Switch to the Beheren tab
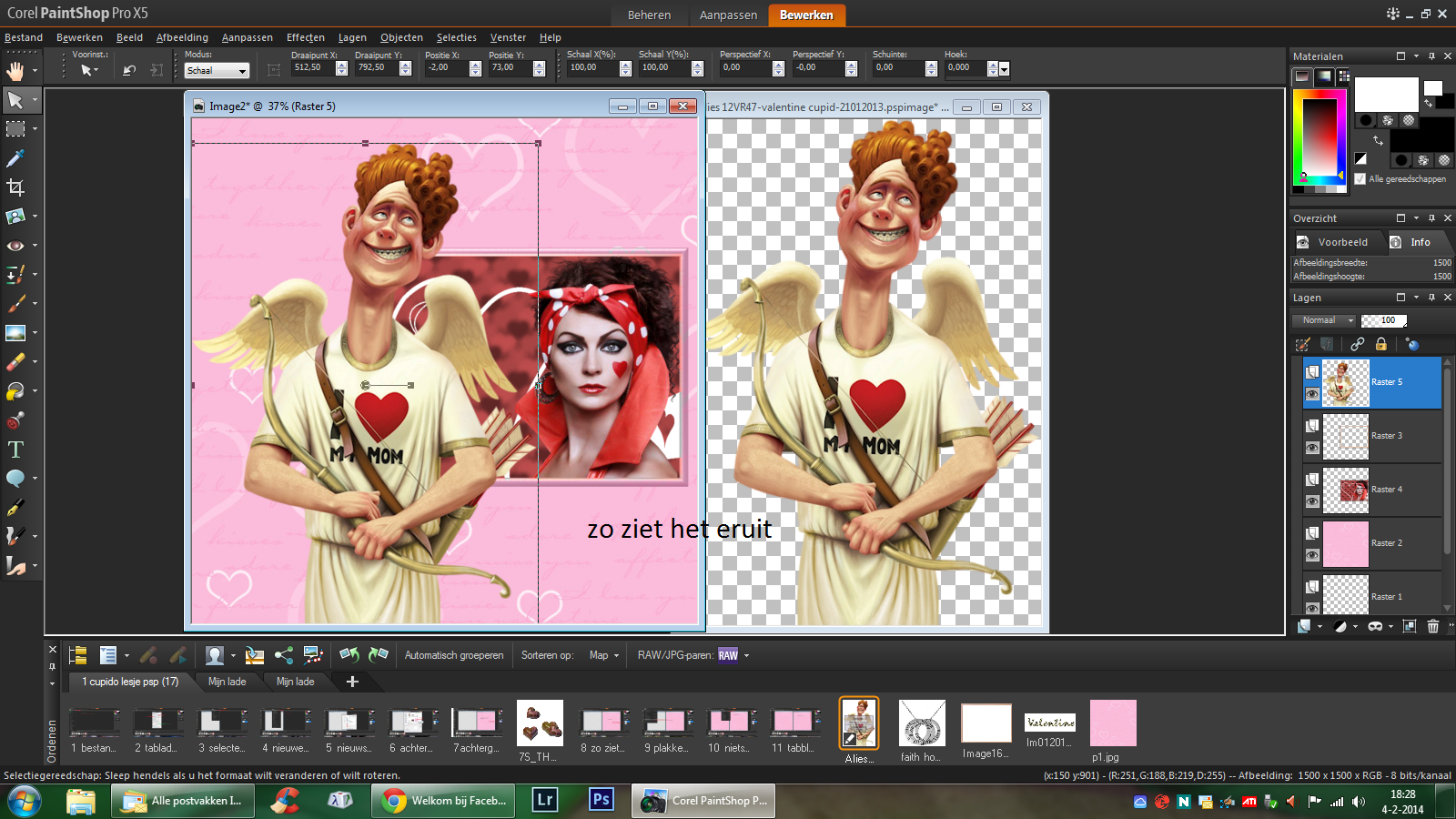Image resolution: width=1456 pixels, height=819 pixels. 649,15
